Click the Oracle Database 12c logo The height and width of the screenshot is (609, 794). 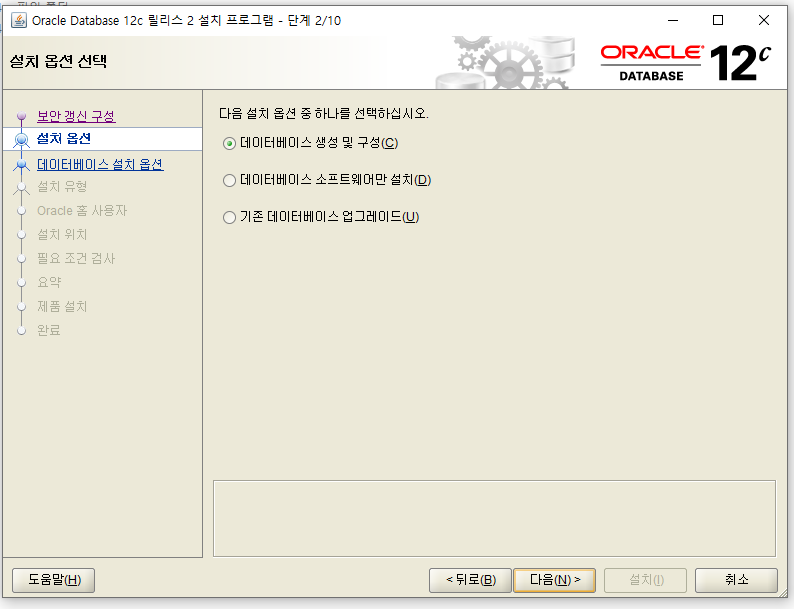click(686, 63)
